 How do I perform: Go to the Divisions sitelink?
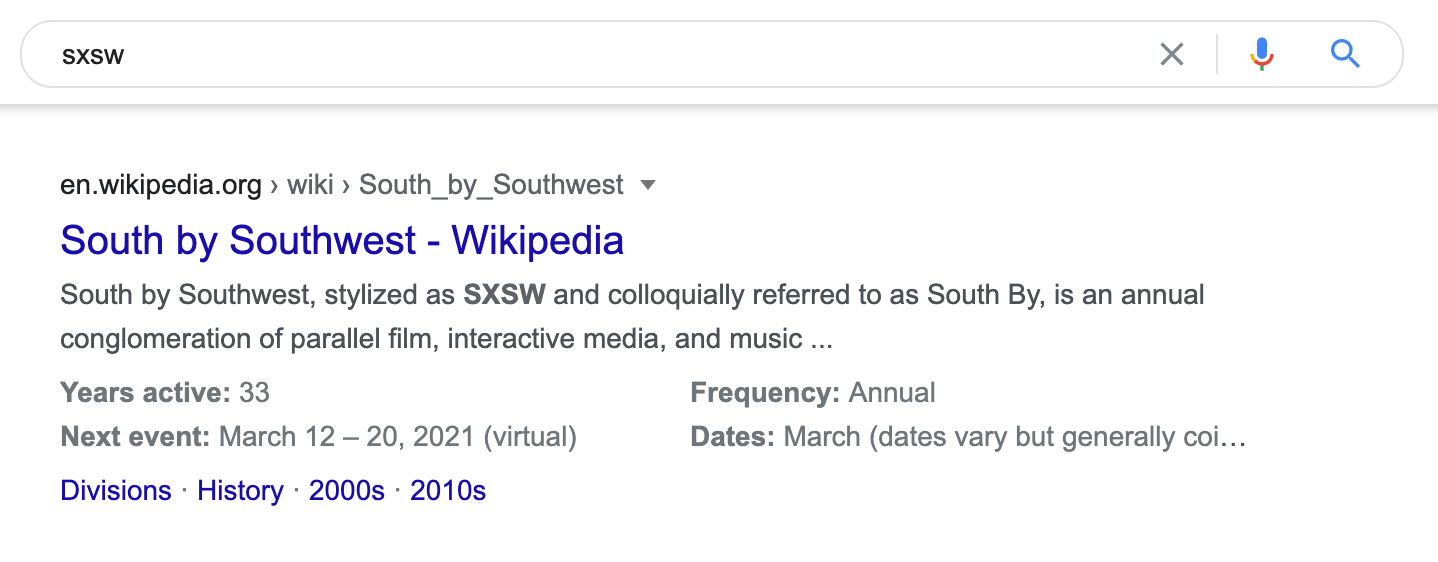tap(116, 491)
